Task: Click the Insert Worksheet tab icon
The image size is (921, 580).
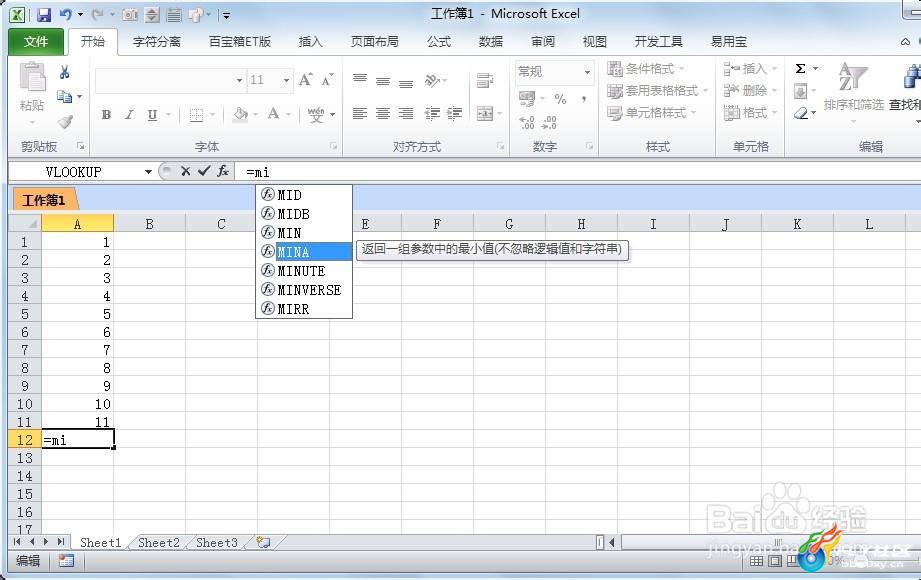Action: click(264, 542)
